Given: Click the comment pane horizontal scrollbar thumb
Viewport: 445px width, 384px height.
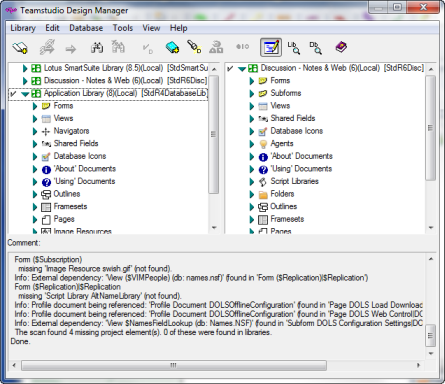Looking at the screenshot, I should [174, 365].
